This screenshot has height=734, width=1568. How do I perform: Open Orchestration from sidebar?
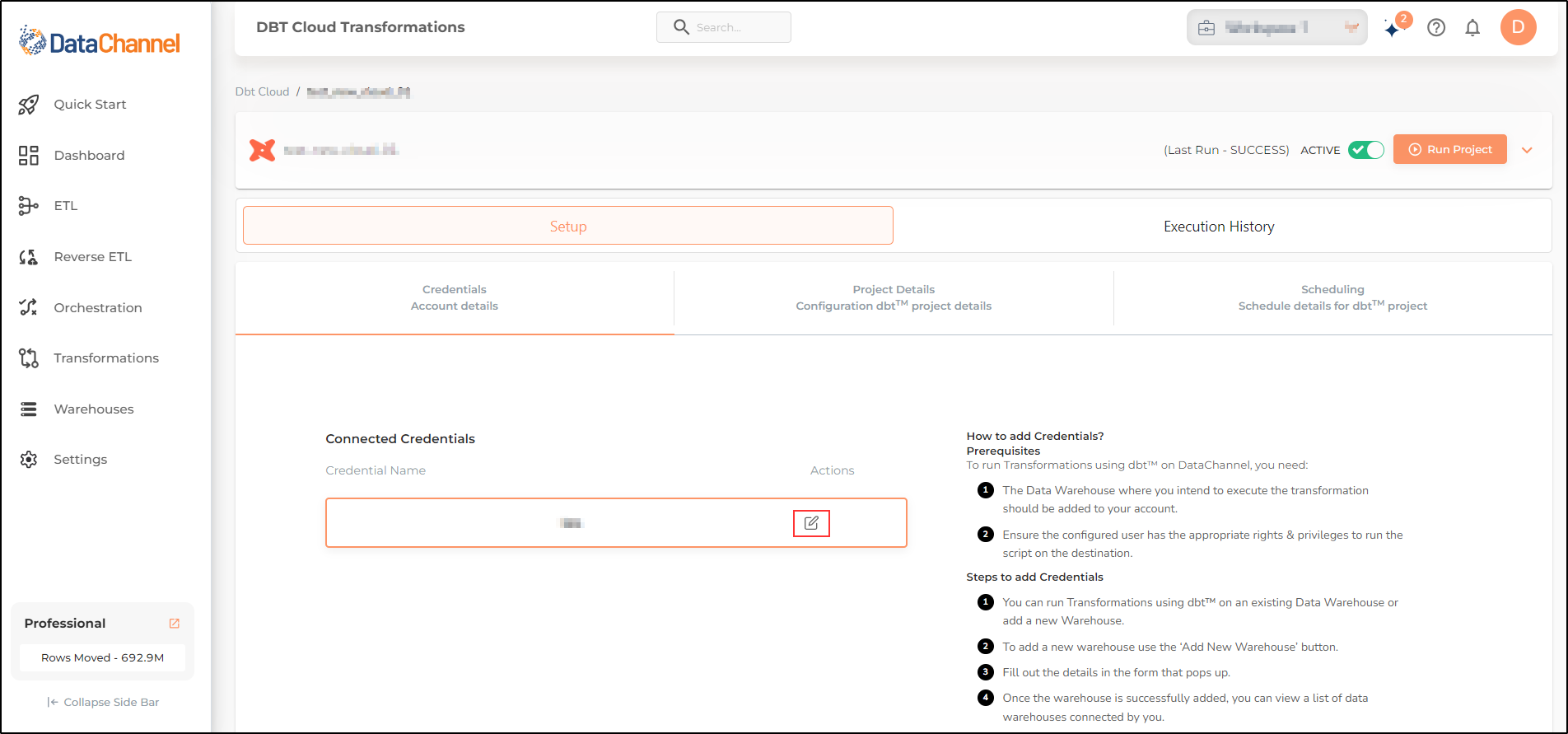tap(98, 308)
